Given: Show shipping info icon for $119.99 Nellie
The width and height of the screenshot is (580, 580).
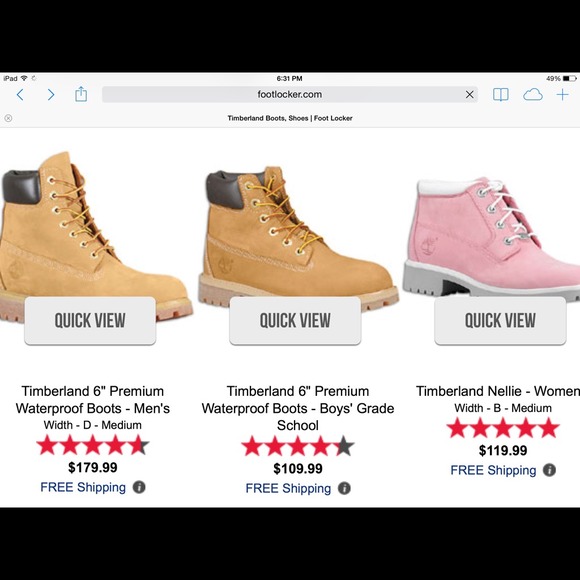Looking at the screenshot, I should coord(549,470).
